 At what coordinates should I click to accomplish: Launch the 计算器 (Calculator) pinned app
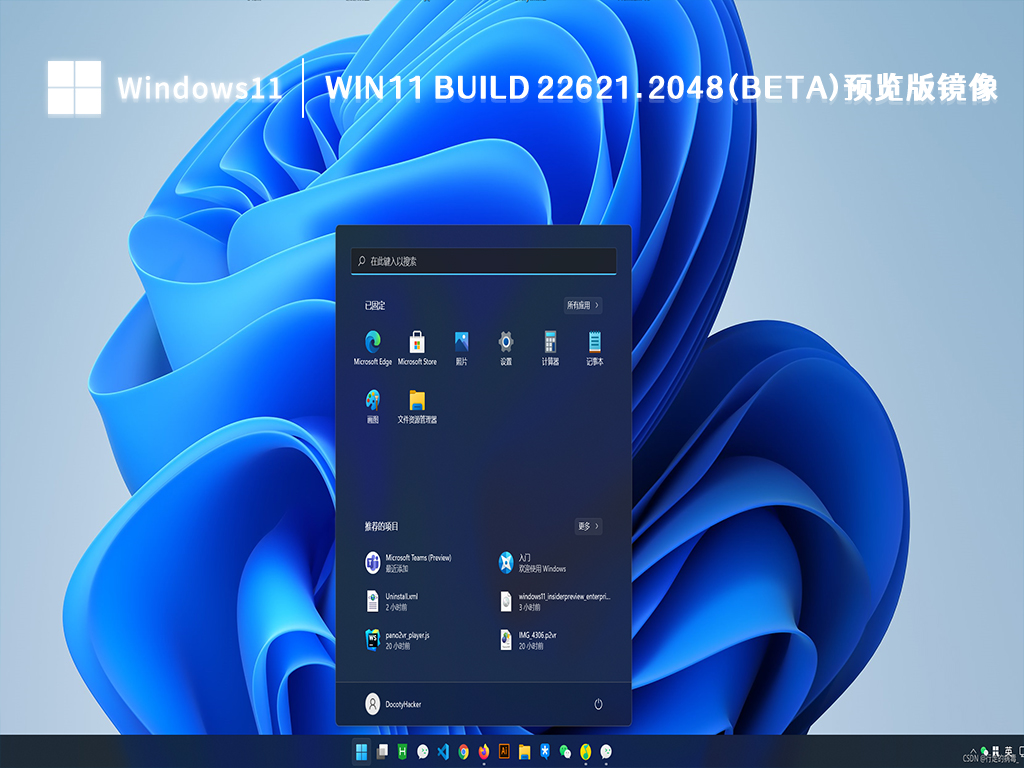[550, 342]
